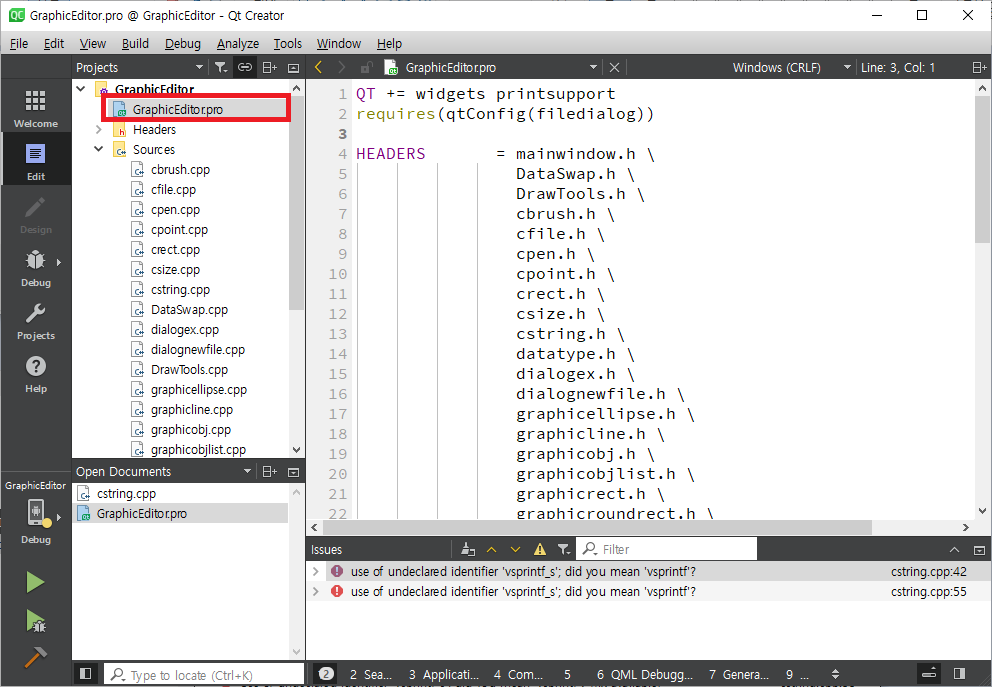
Task: Split the Open Documents panel
Action: (270, 471)
